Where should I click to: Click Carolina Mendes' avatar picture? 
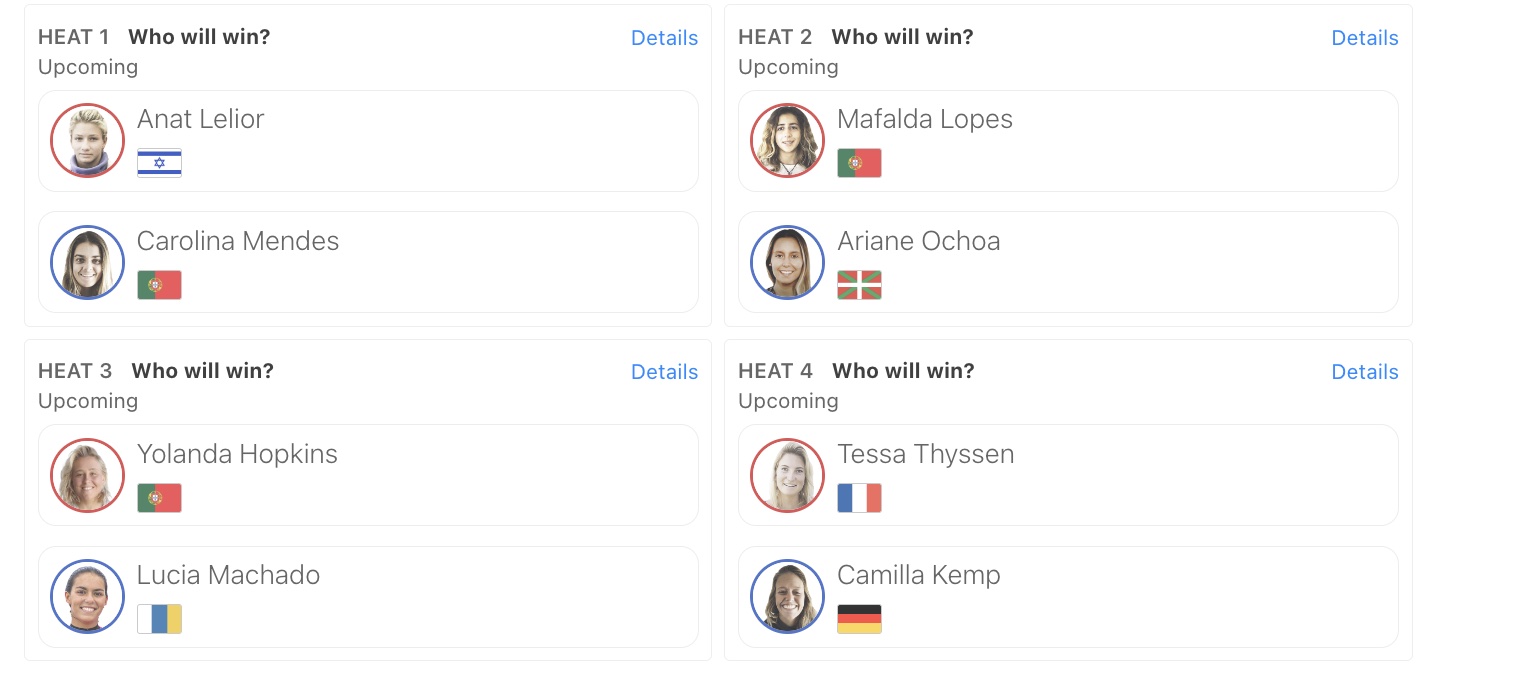coord(88,262)
